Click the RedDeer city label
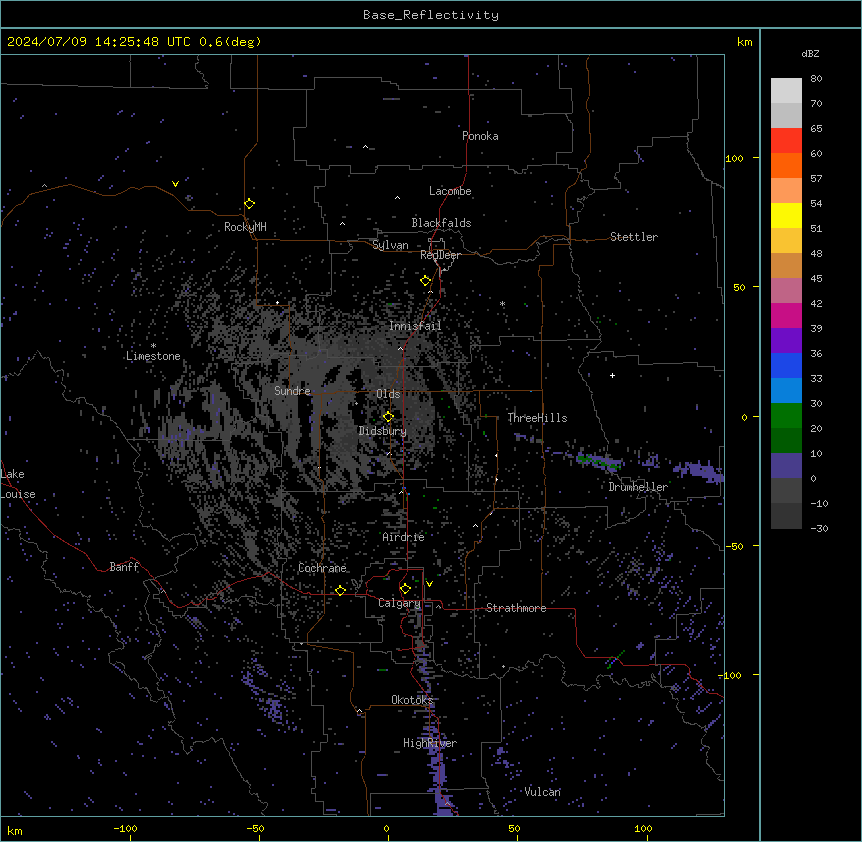 (440, 255)
